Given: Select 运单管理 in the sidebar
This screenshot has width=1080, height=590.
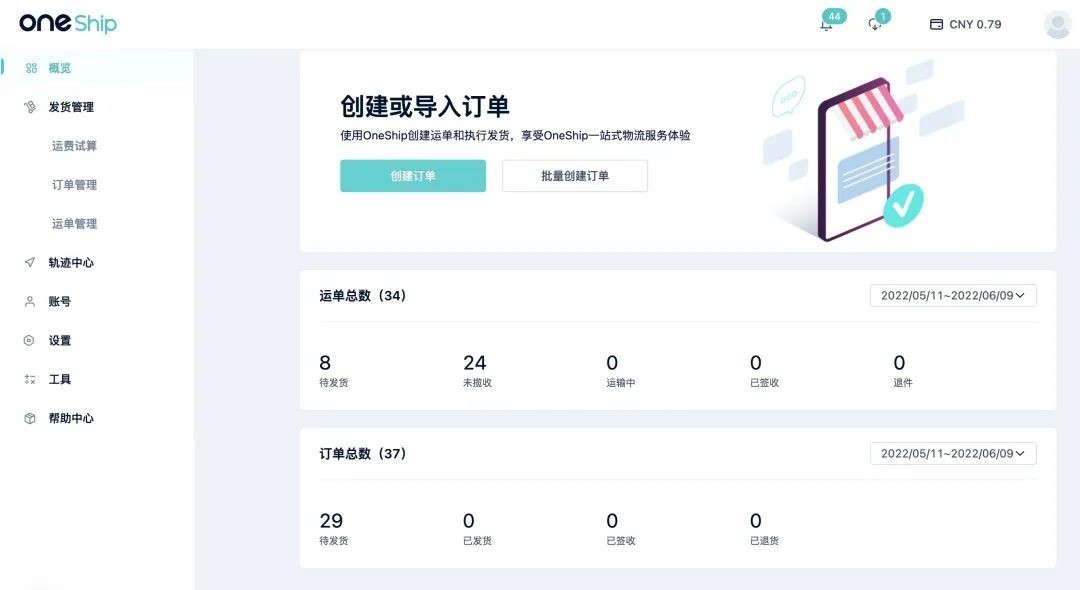Looking at the screenshot, I should point(74,224).
